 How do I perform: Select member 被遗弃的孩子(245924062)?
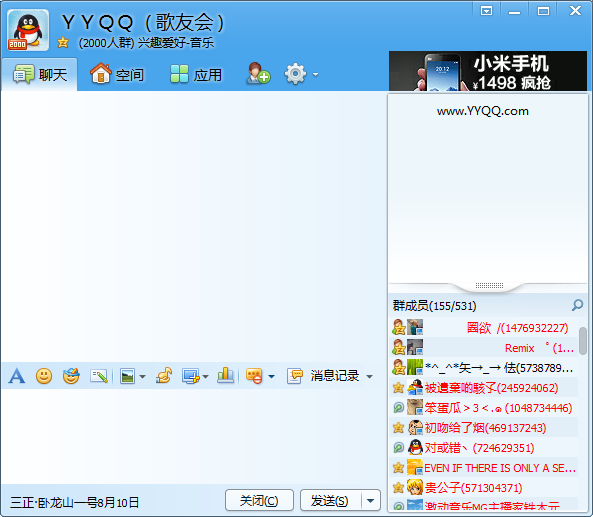coord(484,388)
